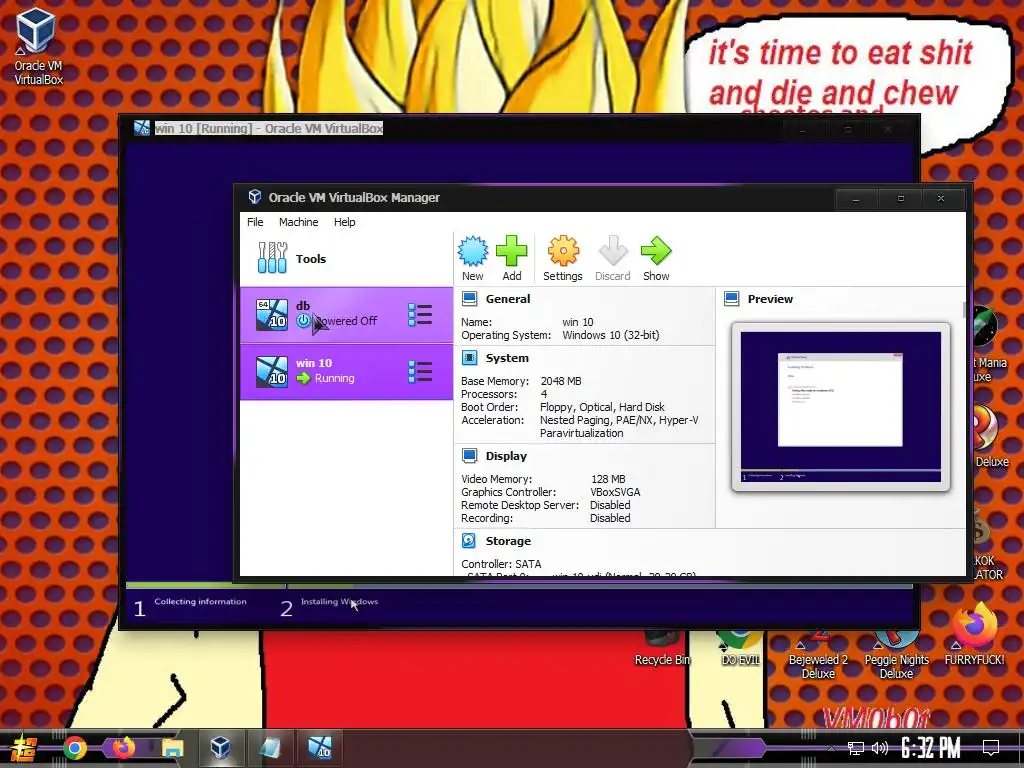This screenshot has width=1024, height=768.
Task: Click the middle taskbar app button
Action: (270, 748)
